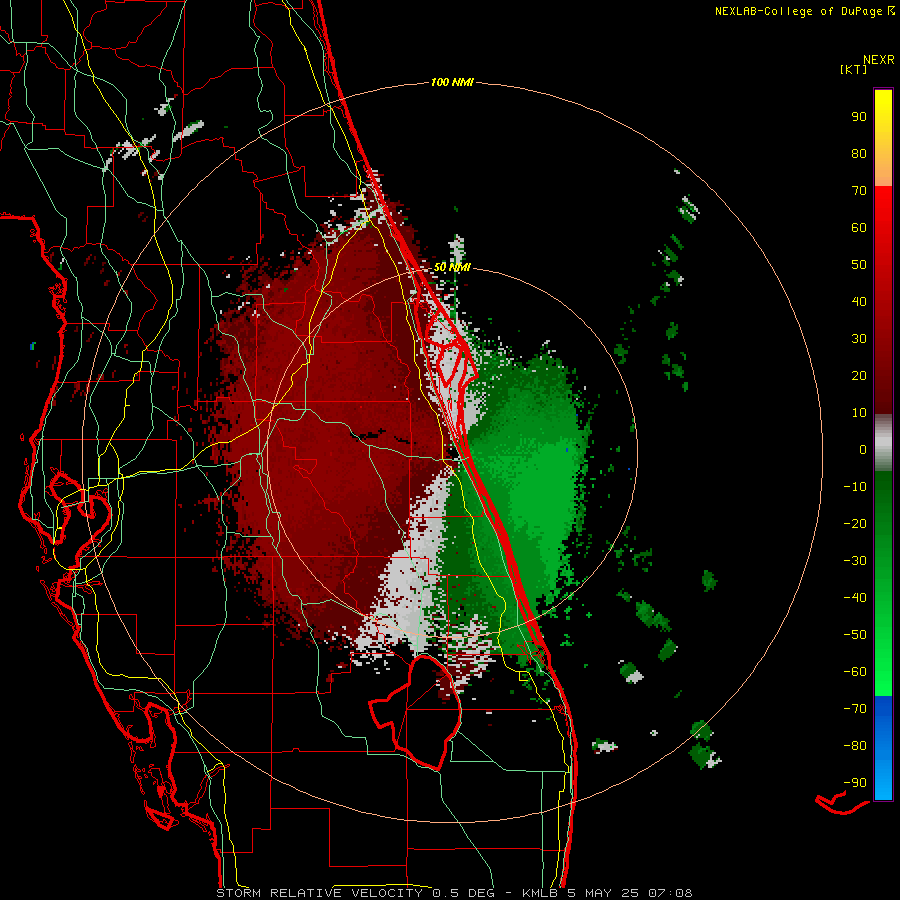Click the 40 value on velocity scale
The height and width of the screenshot is (900, 900).
coord(859,302)
